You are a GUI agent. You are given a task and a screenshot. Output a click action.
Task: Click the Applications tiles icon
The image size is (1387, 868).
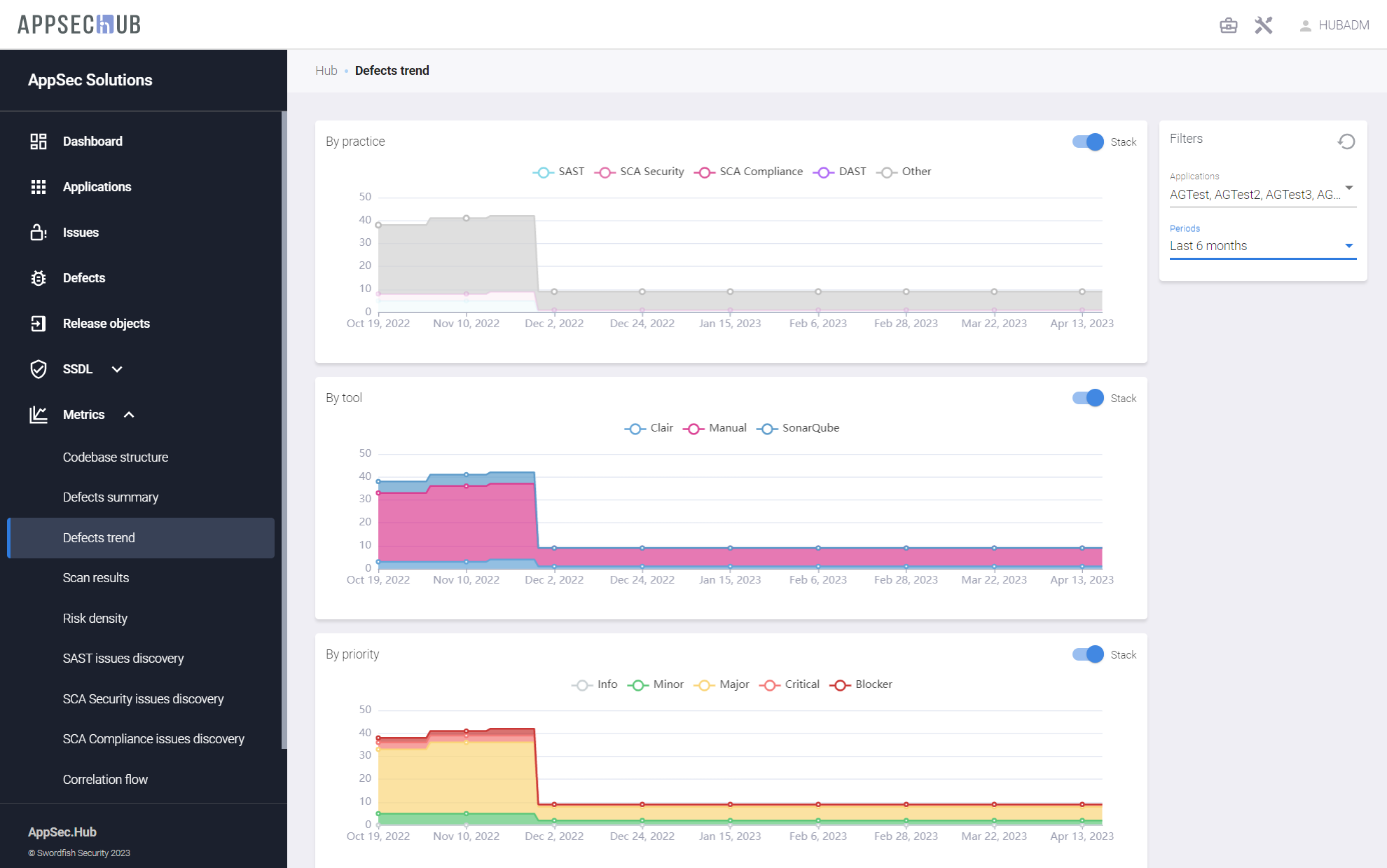point(39,187)
